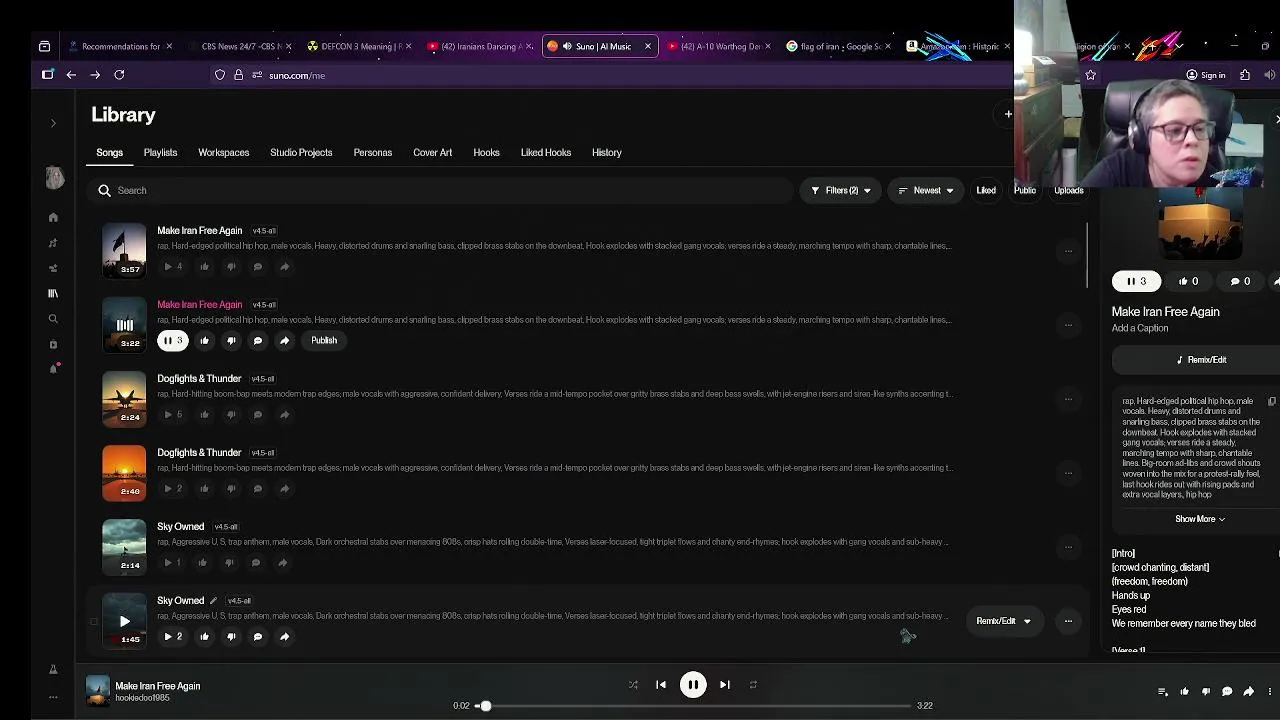Like current song in bottom player bar
1280x720 pixels.
point(1185,691)
